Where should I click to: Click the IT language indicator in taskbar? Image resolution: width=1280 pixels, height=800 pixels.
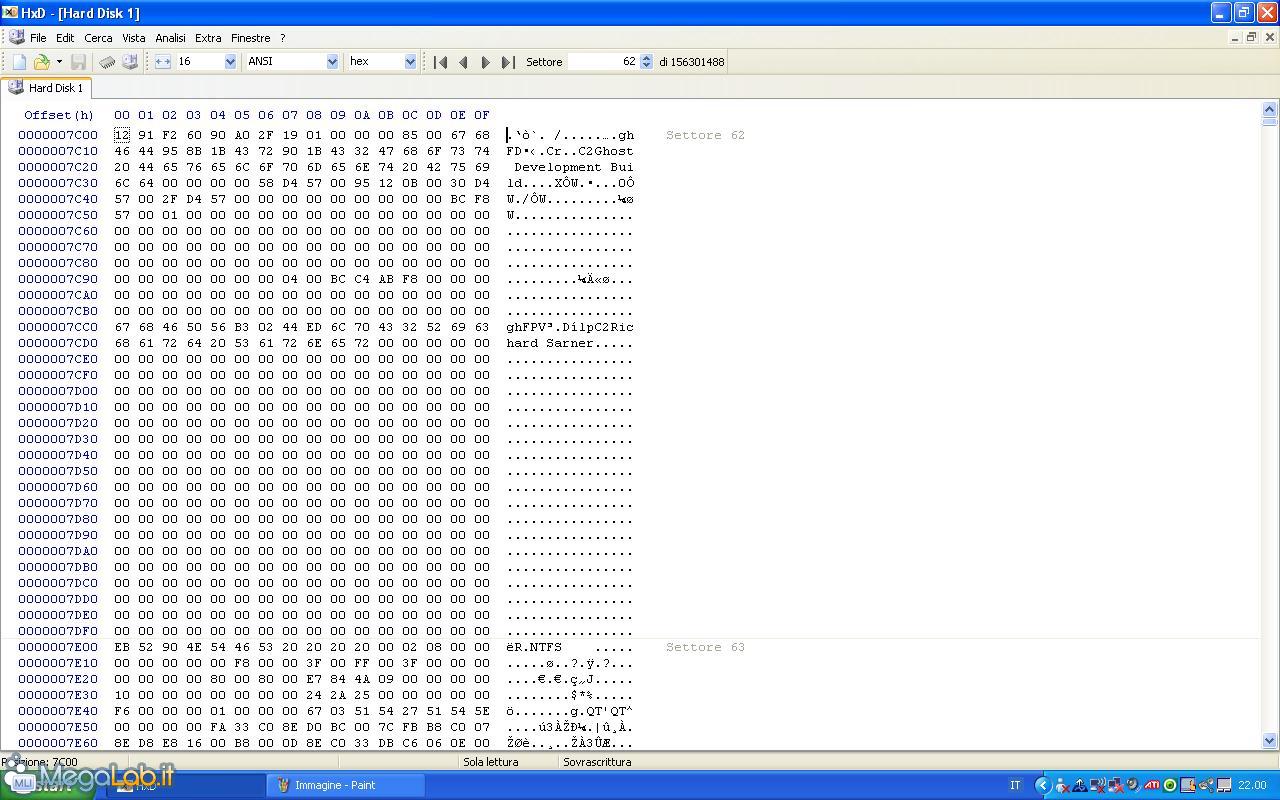(x=1015, y=785)
